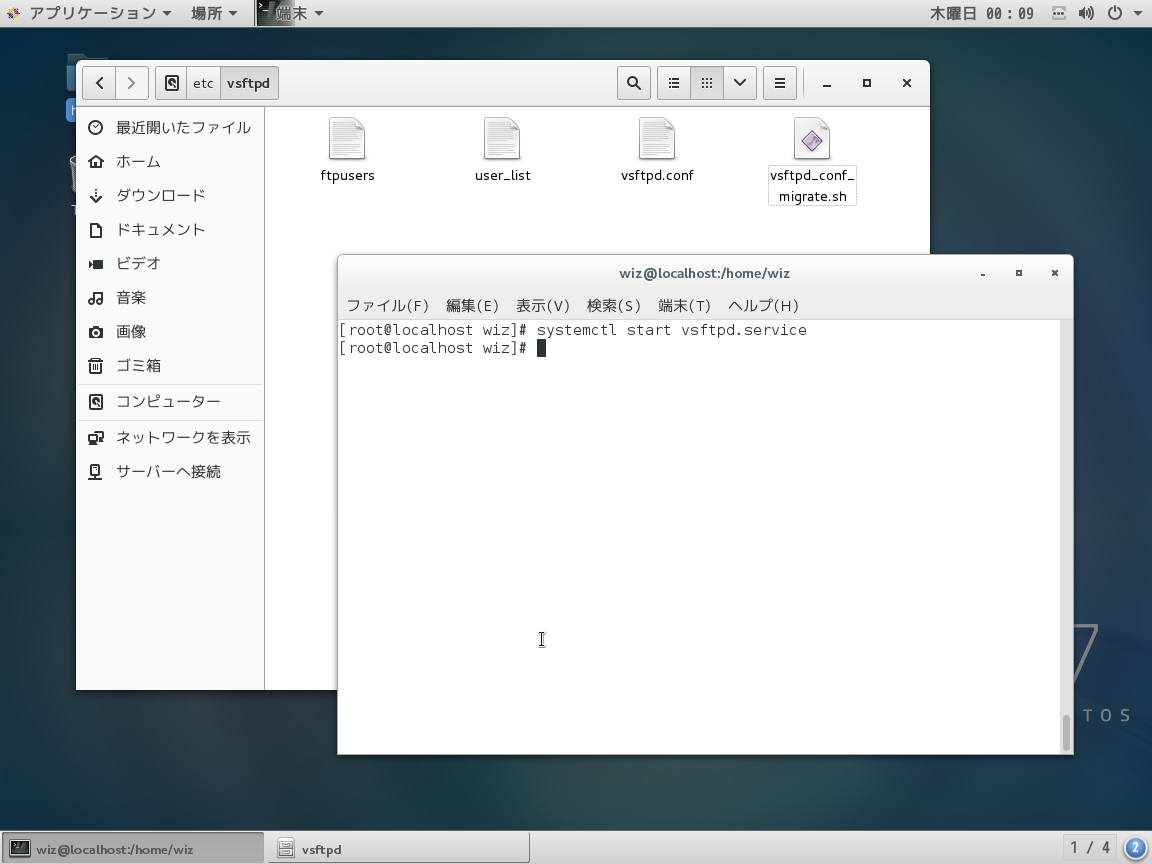Select the user_list file

pyautogui.click(x=503, y=151)
